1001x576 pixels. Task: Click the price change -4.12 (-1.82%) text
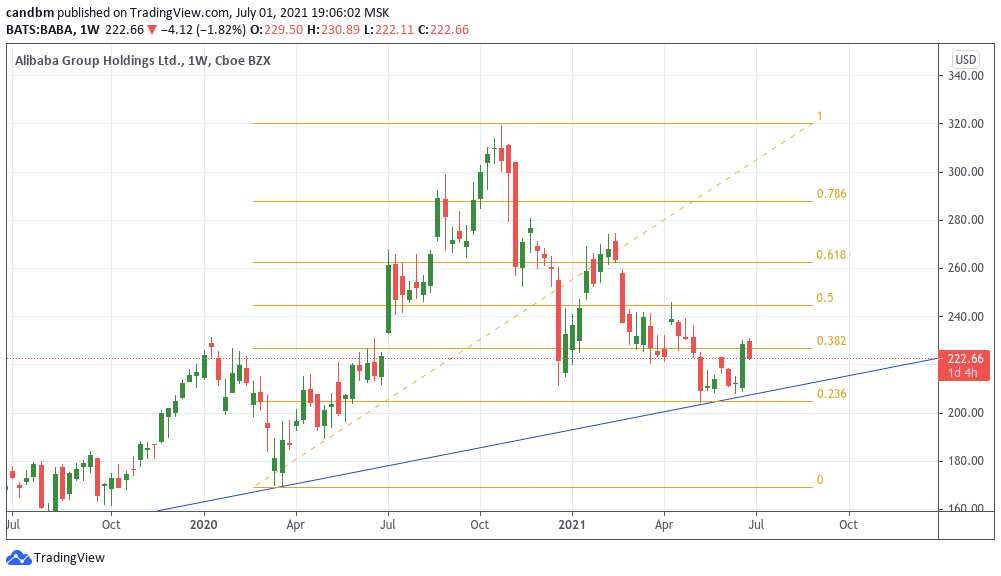(x=203, y=29)
